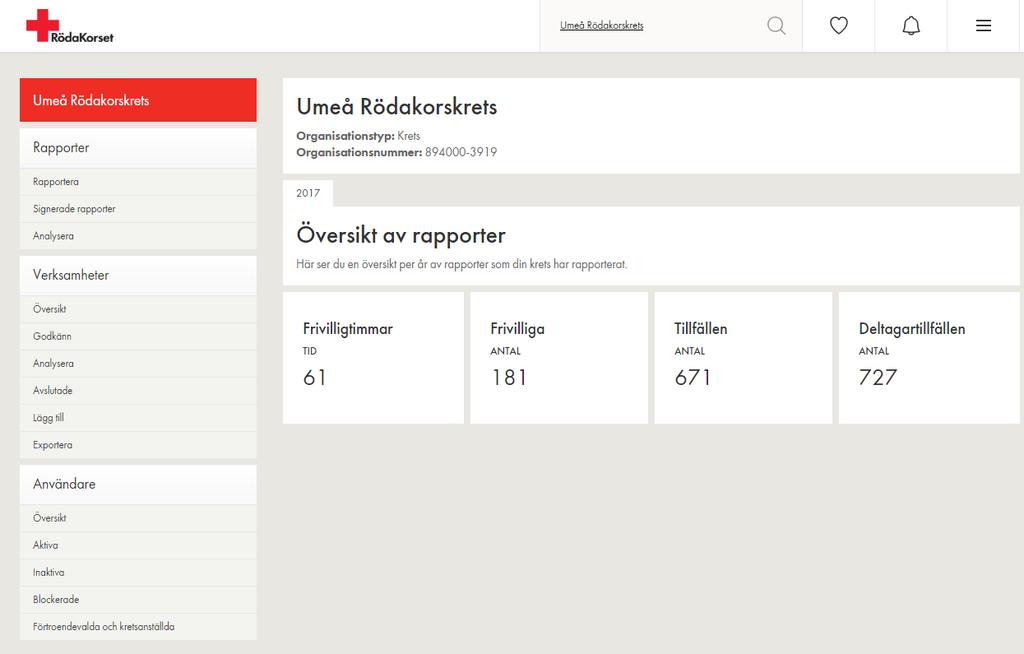
Task: Open Godkänn in sidebar
Action: [x=138, y=336]
